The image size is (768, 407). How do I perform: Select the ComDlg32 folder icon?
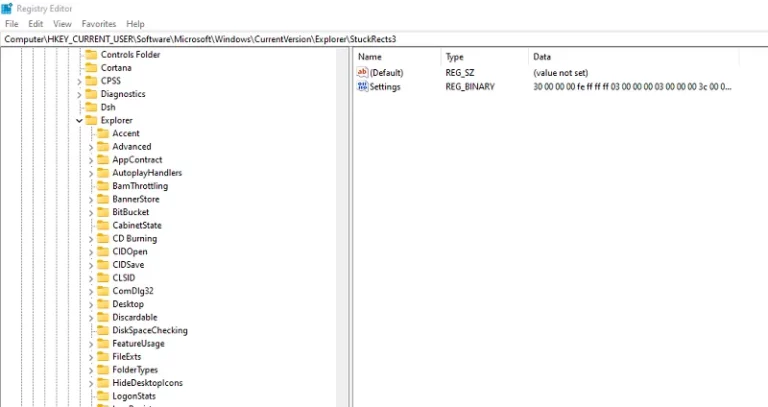click(x=103, y=291)
